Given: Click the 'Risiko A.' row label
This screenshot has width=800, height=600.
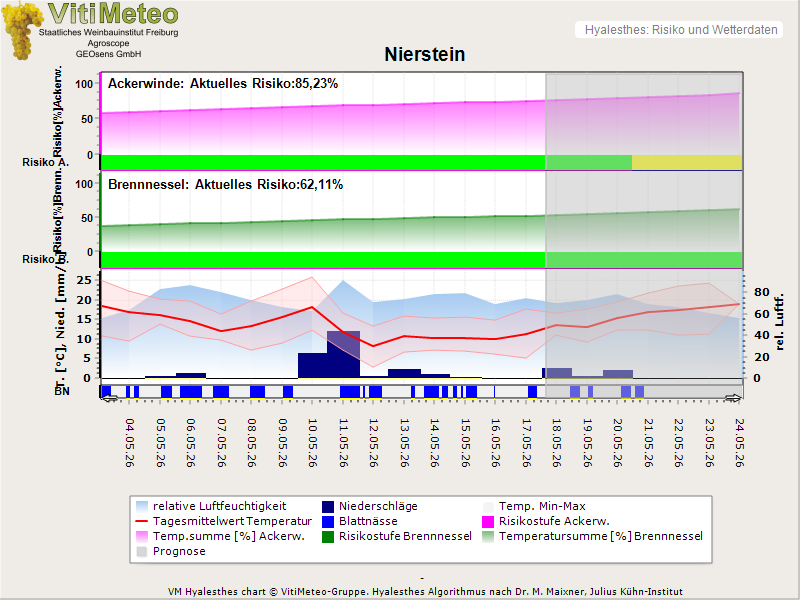Looking at the screenshot, I should (x=45, y=162).
